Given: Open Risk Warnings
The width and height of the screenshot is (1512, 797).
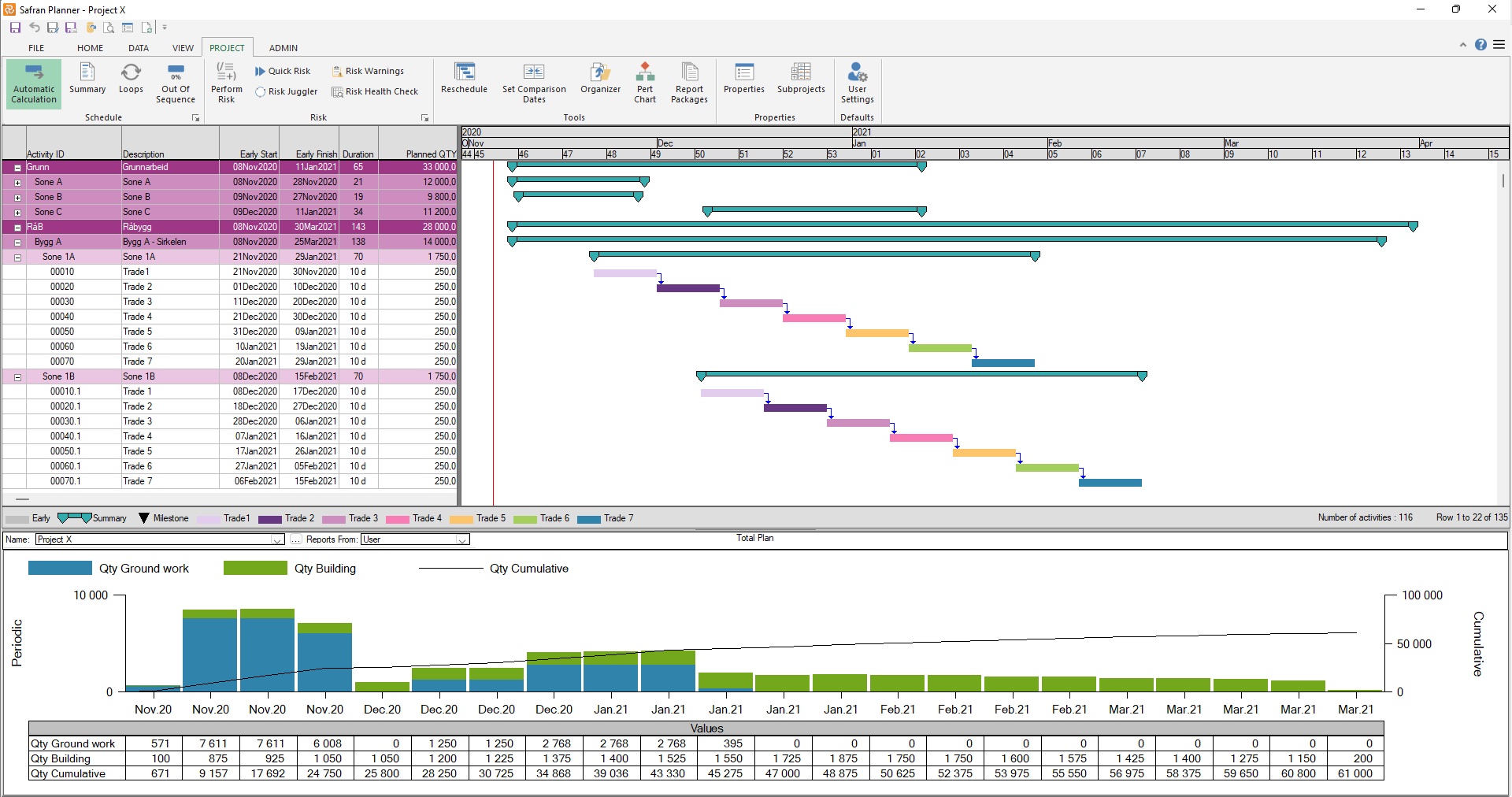Looking at the screenshot, I should click(368, 71).
